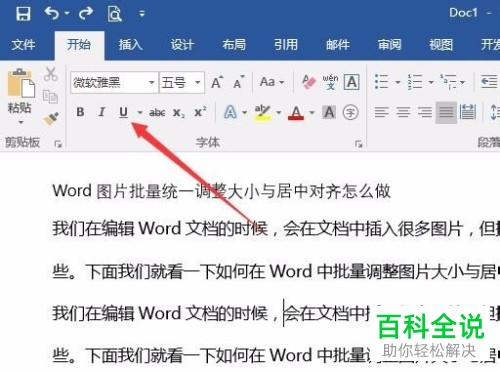
Task: Open the Change Case Aa dropdown
Action: 272,82
